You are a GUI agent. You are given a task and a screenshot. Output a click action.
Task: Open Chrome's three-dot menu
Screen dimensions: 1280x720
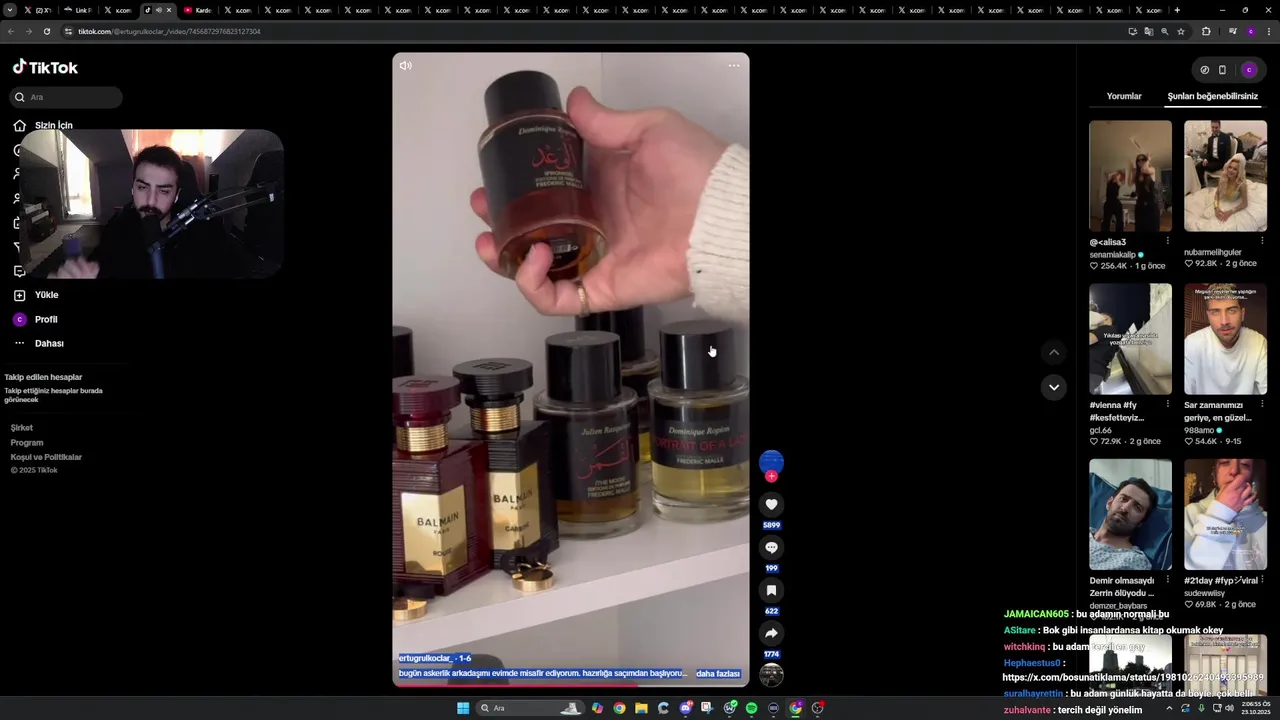(x=1269, y=31)
